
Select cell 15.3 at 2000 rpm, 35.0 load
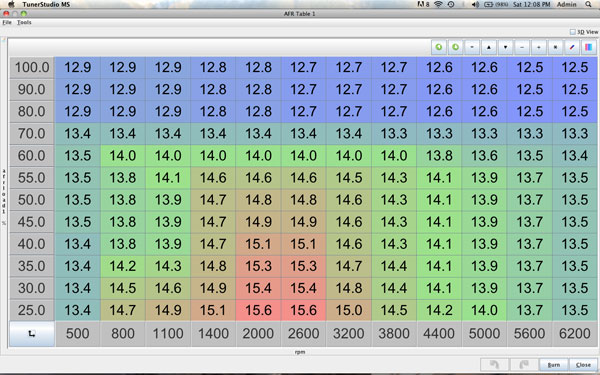pyautogui.click(x=258, y=266)
